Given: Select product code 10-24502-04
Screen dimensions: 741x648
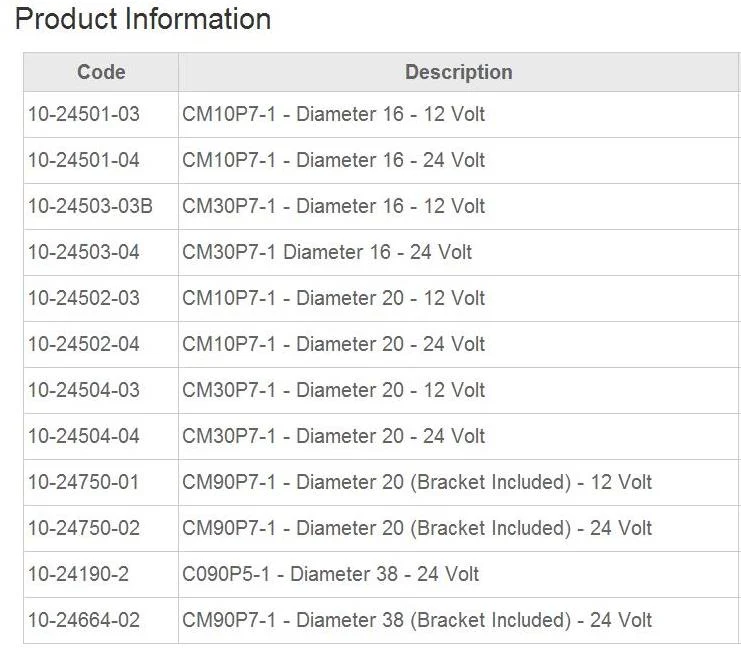Looking at the screenshot, I should 84,344.
